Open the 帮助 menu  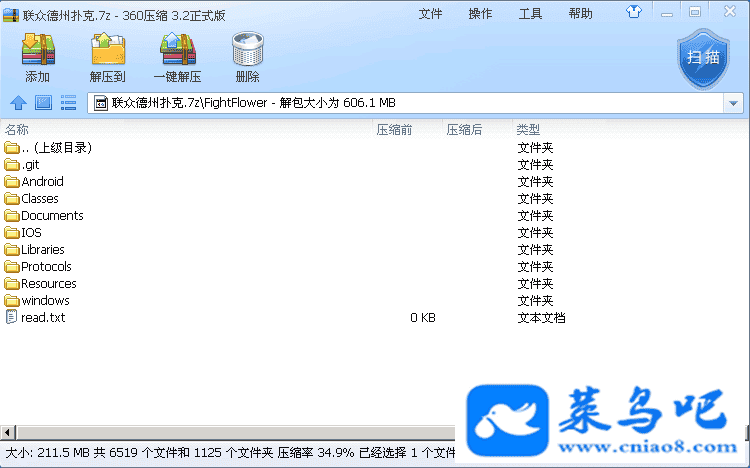pos(581,14)
